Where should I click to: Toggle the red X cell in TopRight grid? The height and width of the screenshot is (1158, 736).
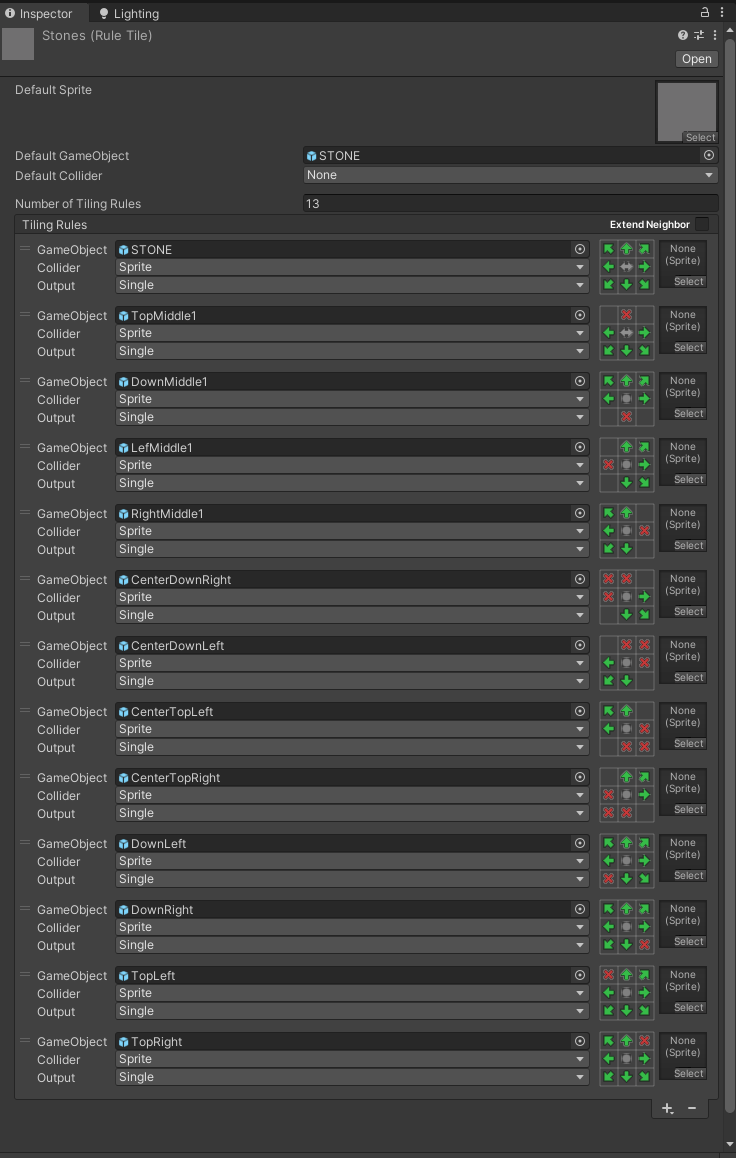644,1041
